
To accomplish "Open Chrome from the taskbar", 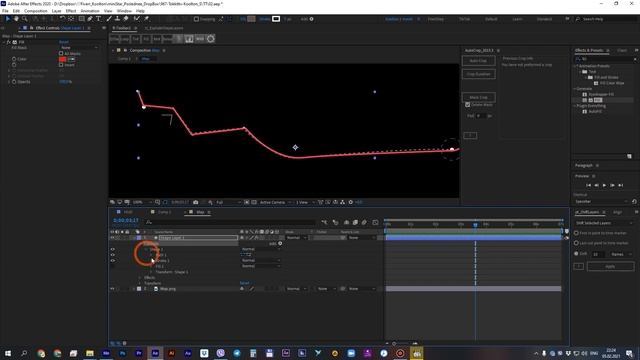I will click(41, 353).
